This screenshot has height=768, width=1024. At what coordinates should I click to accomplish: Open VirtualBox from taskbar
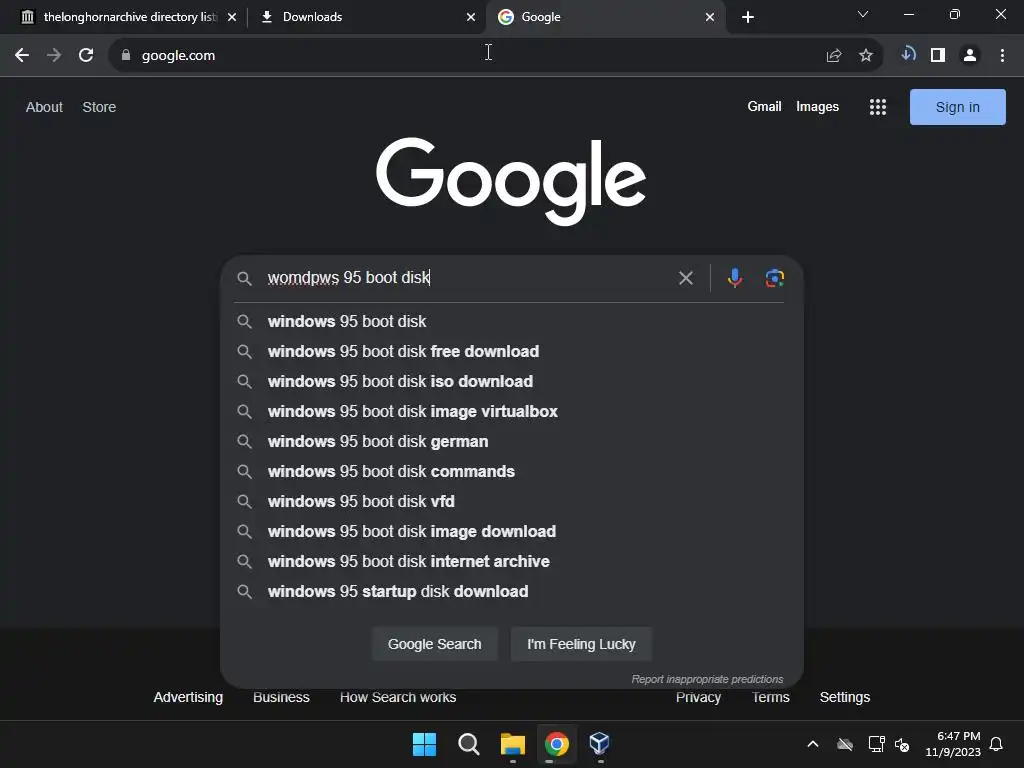600,744
